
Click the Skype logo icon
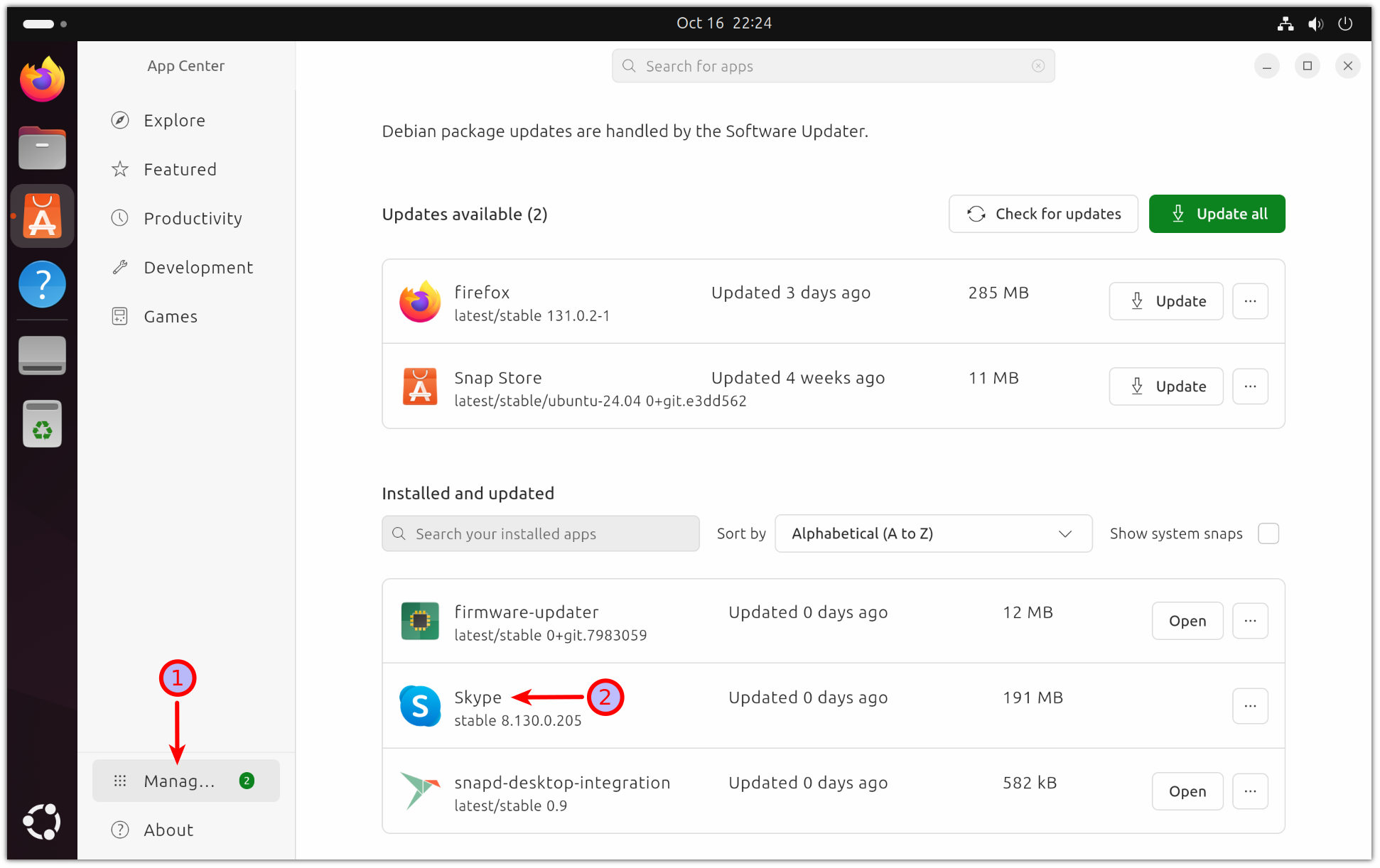click(x=420, y=706)
